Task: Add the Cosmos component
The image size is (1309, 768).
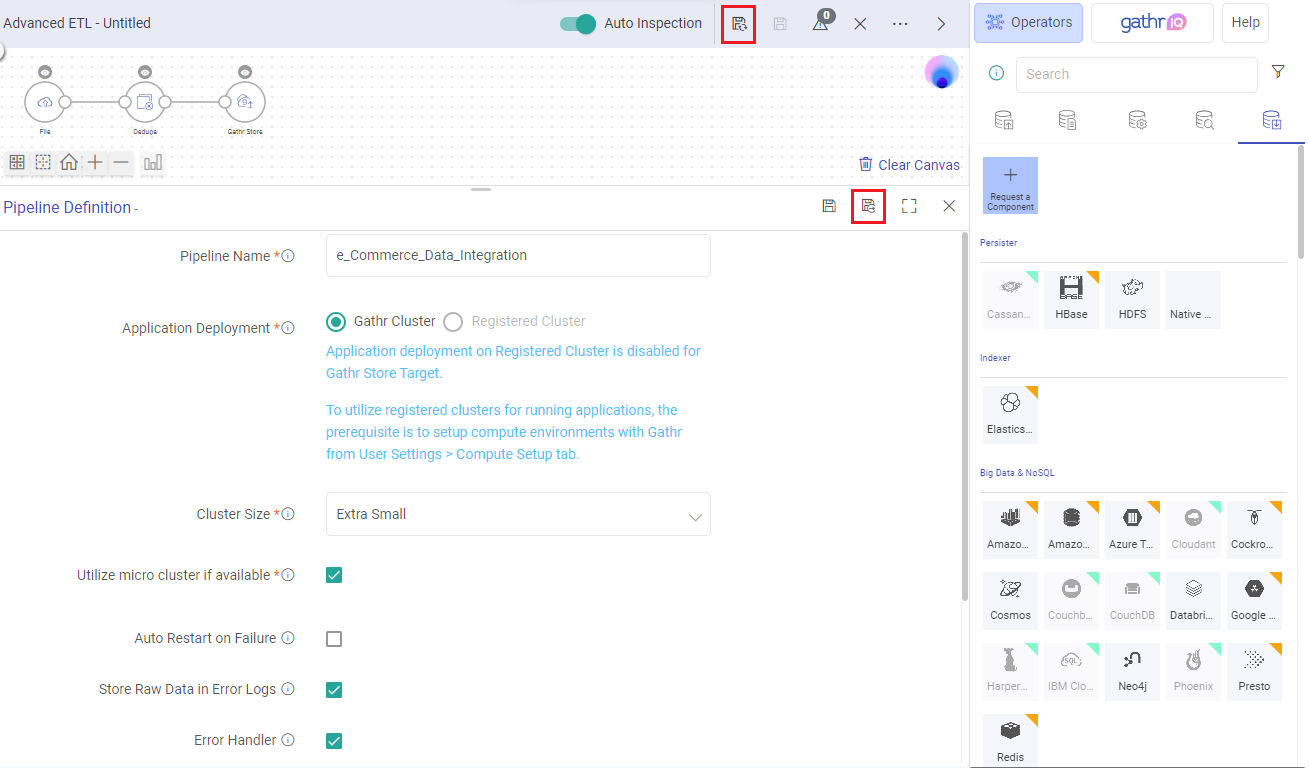Action: click(x=1010, y=600)
